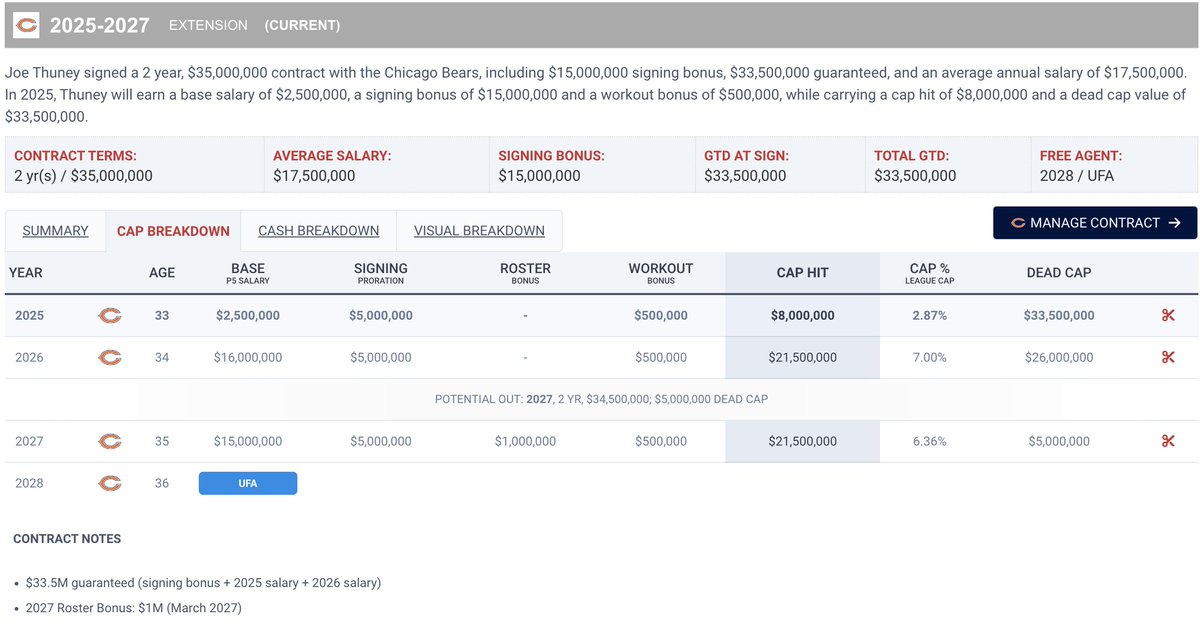
Task: Click the $2,500,000 base salary for 2025
Action: click(248, 316)
